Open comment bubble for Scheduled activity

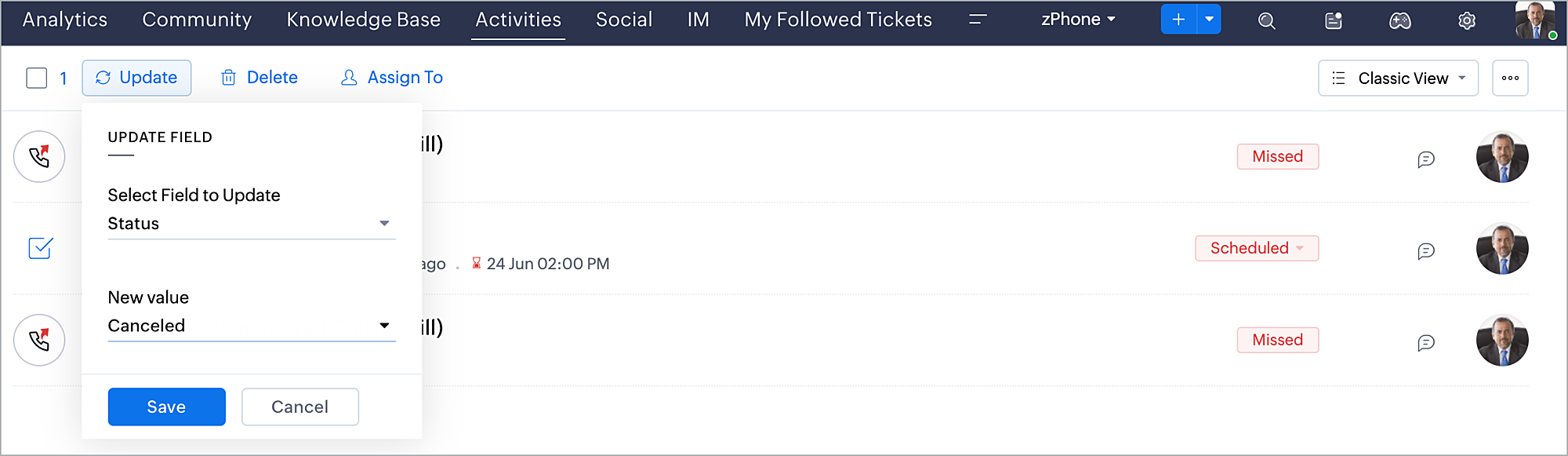tap(1425, 251)
